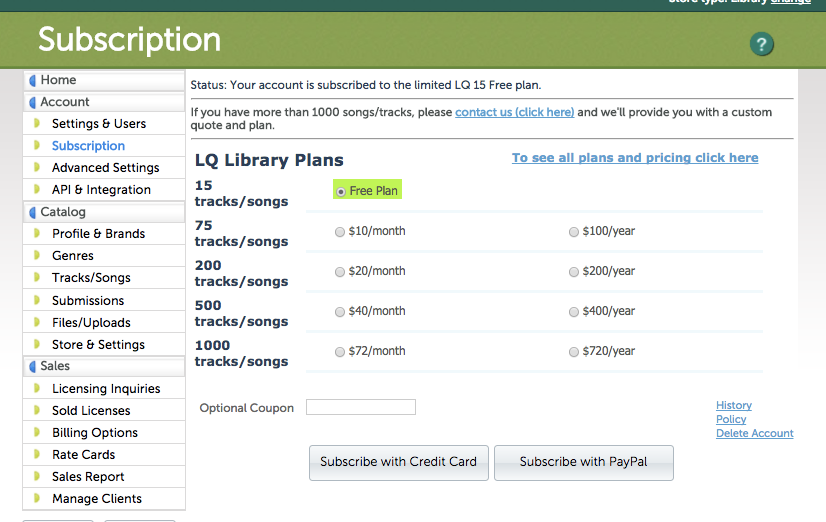Click the Optional Coupon input field
Image resolution: width=826 pixels, height=522 pixels.
(360, 407)
